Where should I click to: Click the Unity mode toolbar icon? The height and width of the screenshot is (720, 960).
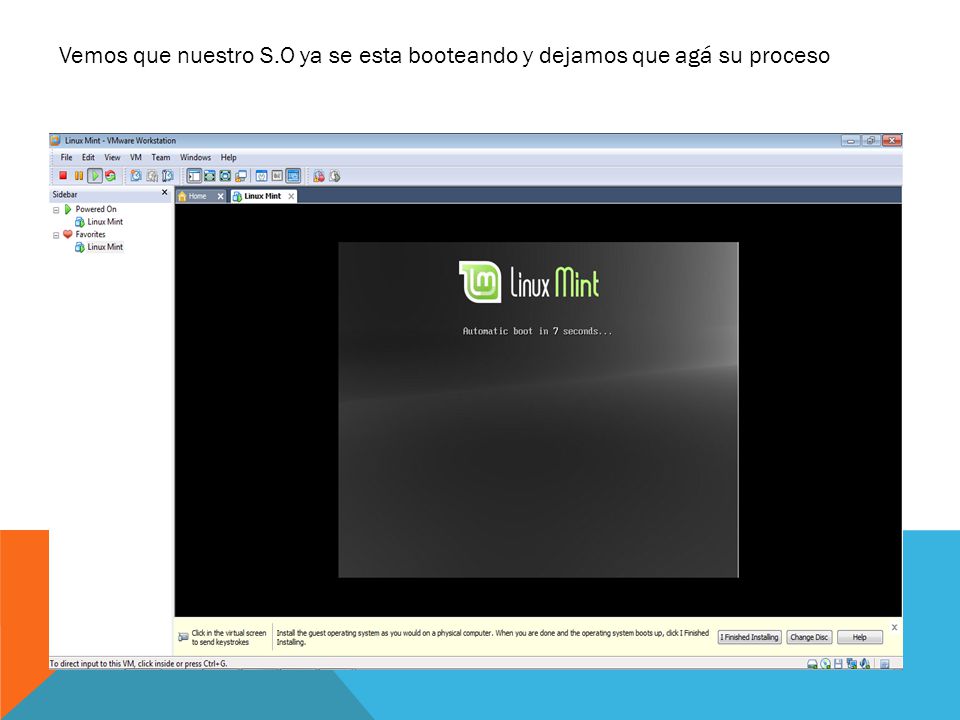tap(241, 176)
